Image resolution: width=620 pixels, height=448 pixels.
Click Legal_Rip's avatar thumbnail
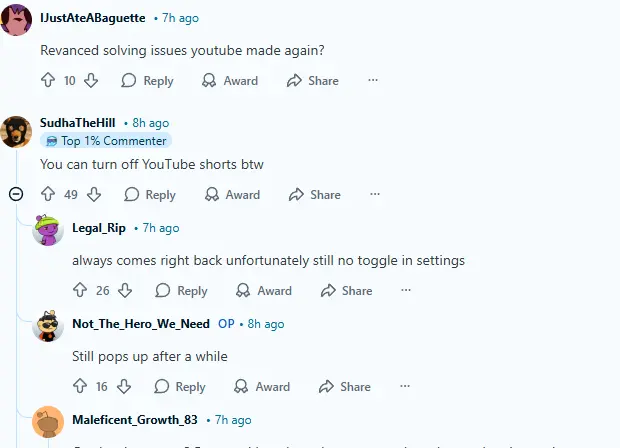[x=48, y=230]
